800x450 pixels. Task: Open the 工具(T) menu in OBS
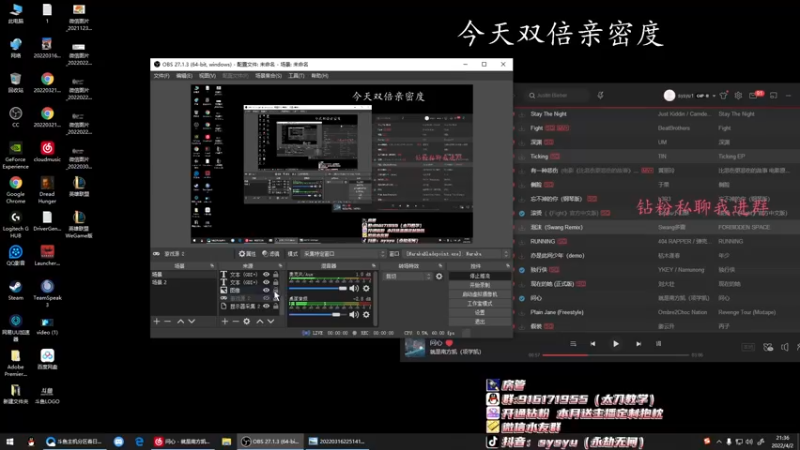tap(296, 76)
